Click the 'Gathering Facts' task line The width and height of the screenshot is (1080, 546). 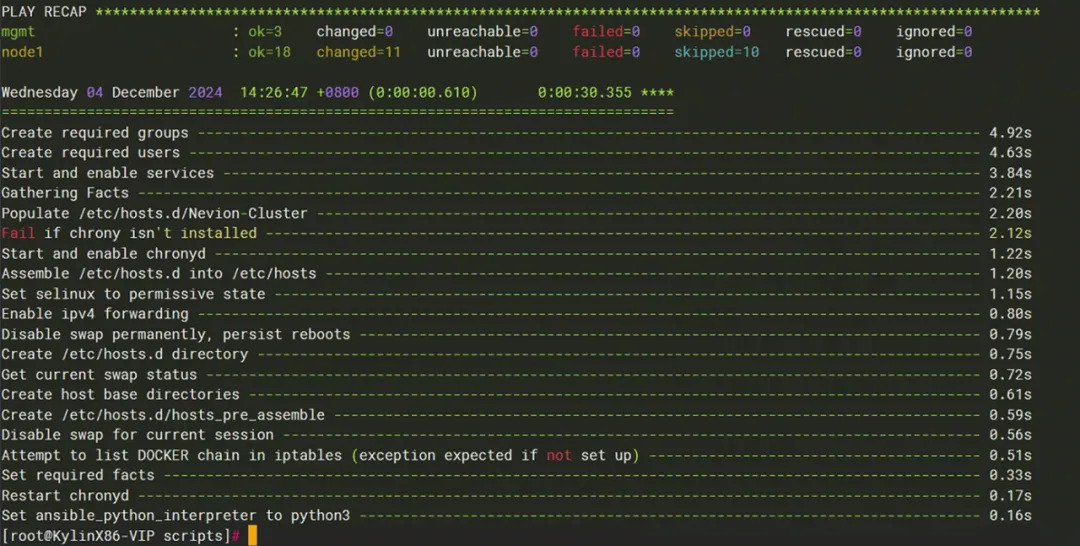coord(516,193)
